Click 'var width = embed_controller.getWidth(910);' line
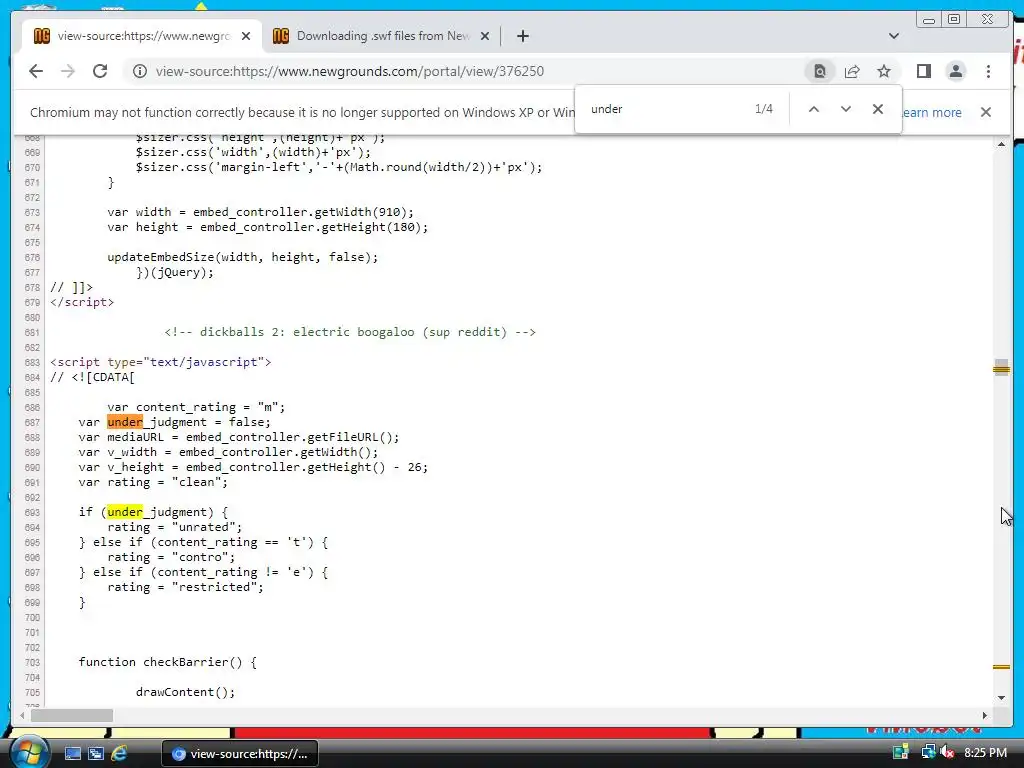Viewport: 1024px width, 768px height. point(261,212)
